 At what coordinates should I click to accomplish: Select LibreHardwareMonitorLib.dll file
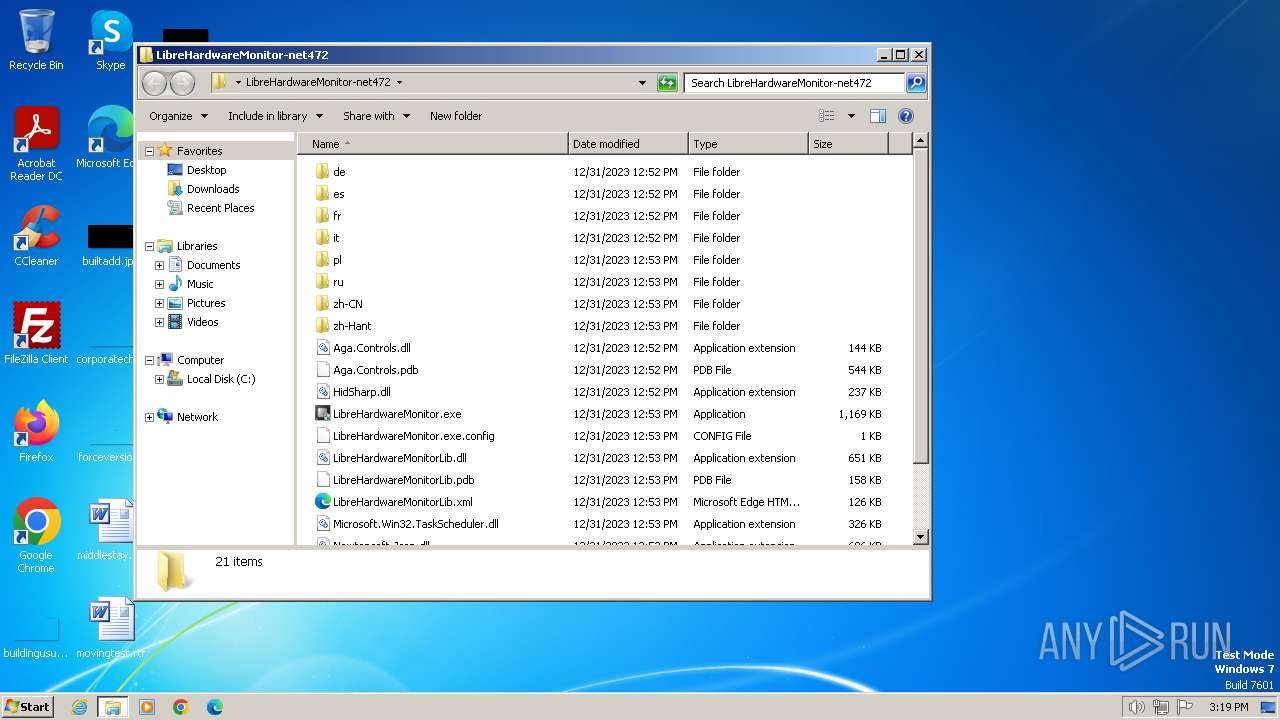[399, 458]
